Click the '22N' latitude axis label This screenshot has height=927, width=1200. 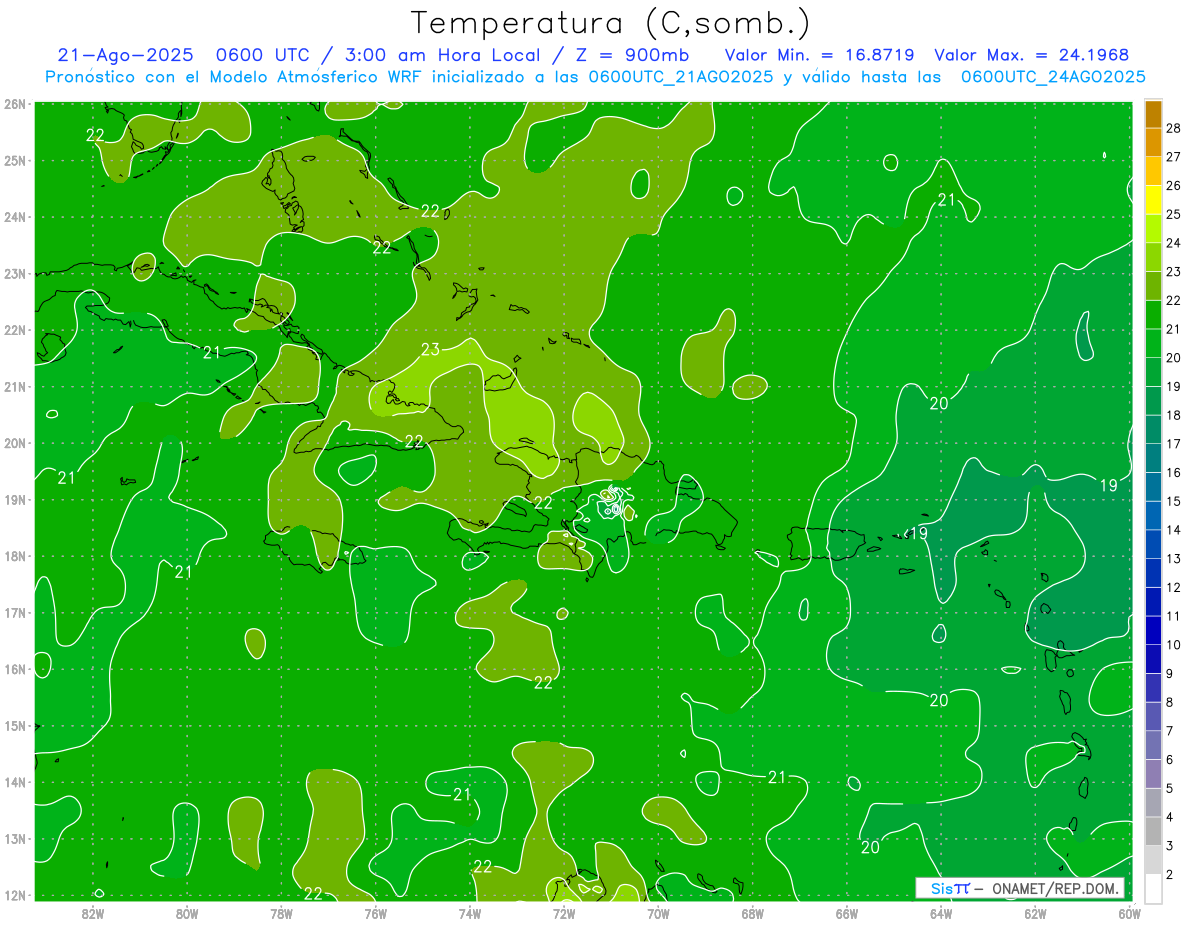pos(15,330)
